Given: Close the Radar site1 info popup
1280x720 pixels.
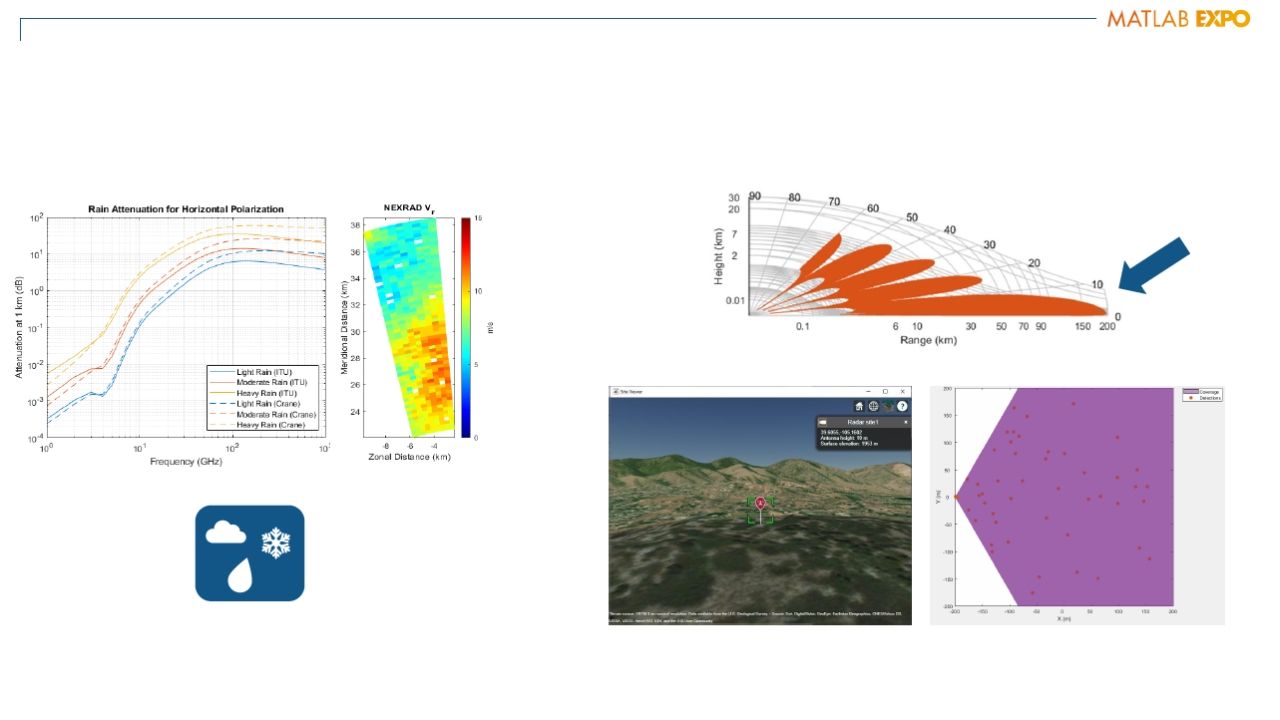Looking at the screenshot, I should tap(905, 422).
